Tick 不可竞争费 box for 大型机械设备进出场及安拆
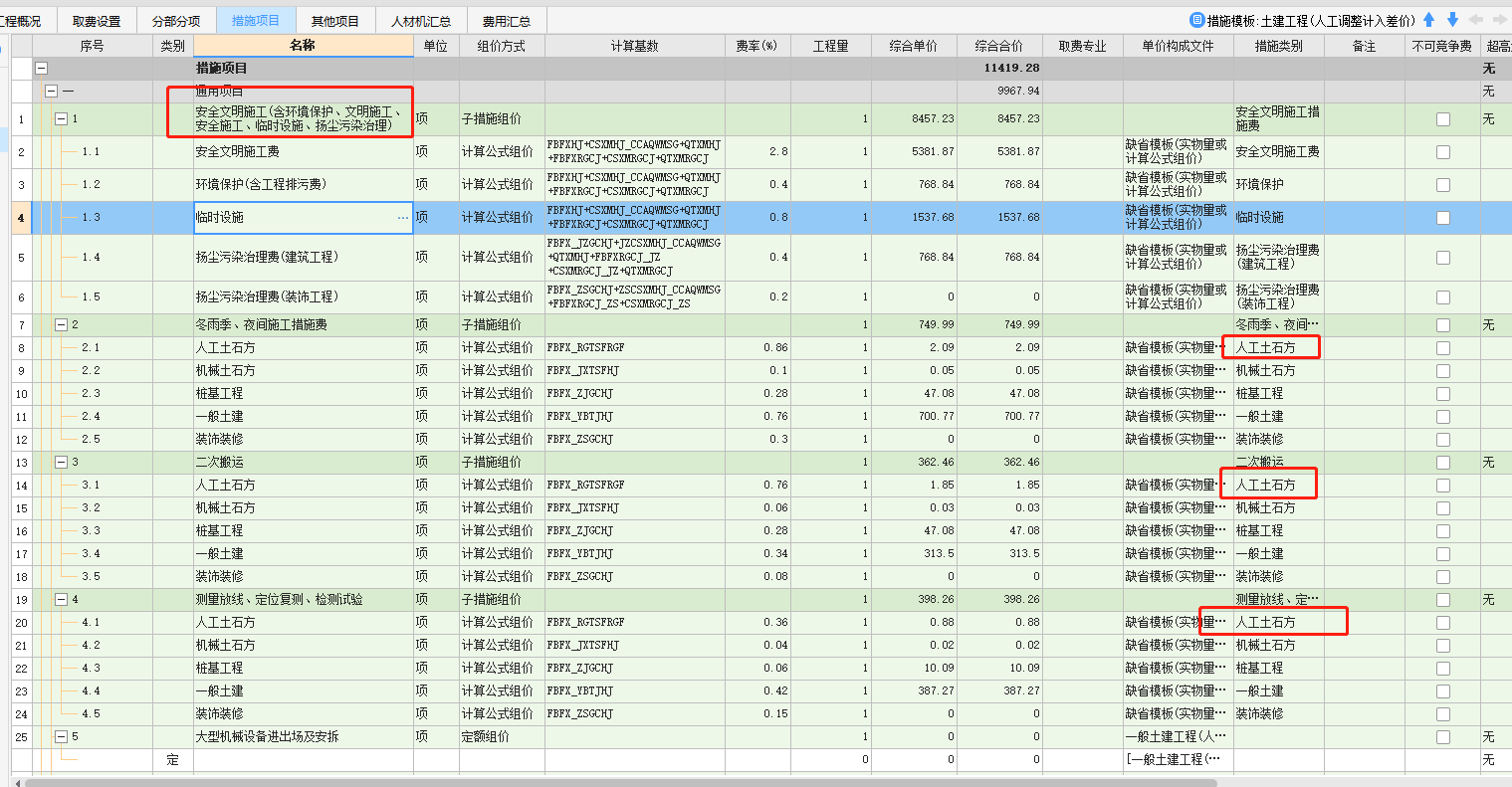 coord(1442,737)
